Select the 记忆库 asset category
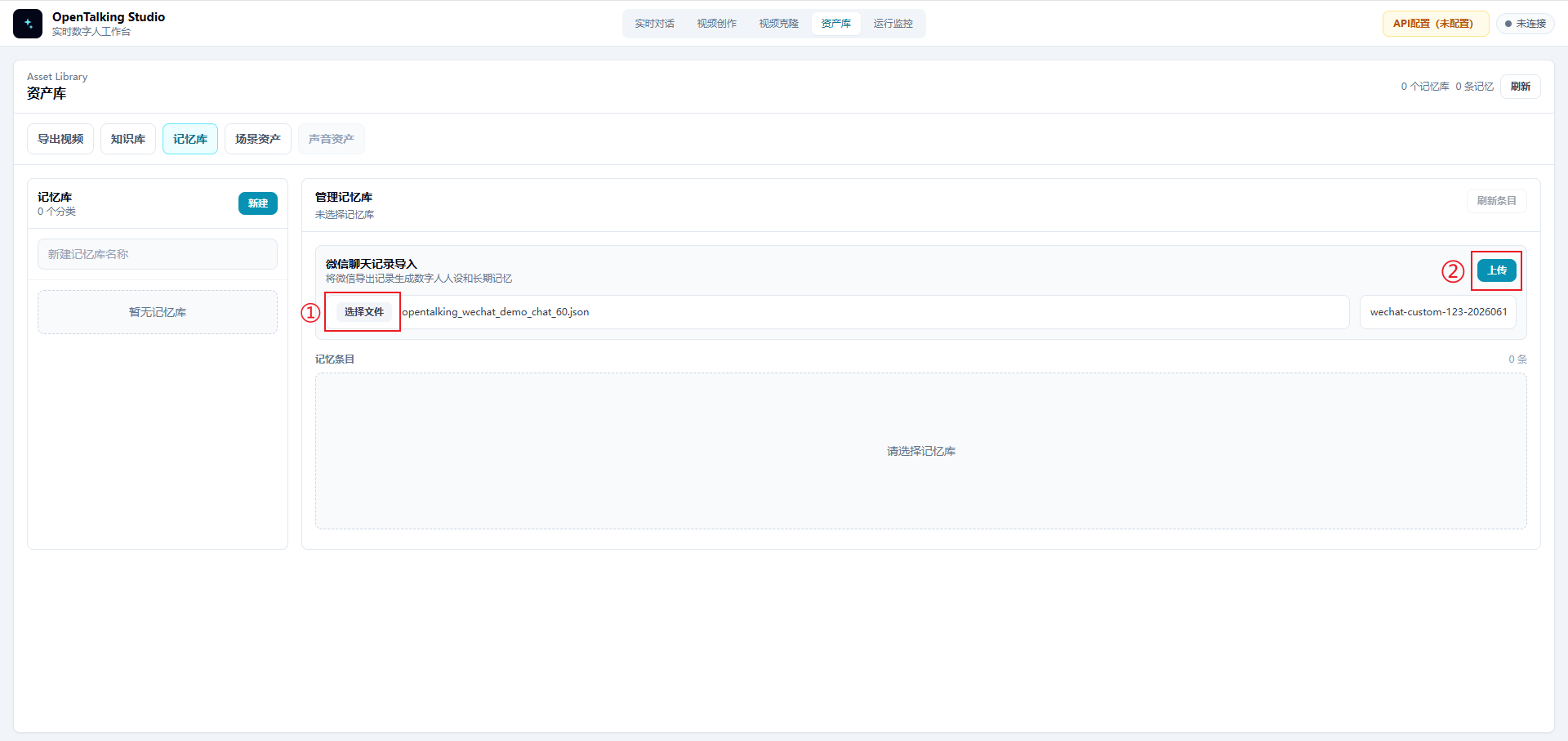The width and height of the screenshot is (1568, 741). pyautogui.click(x=190, y=139)
